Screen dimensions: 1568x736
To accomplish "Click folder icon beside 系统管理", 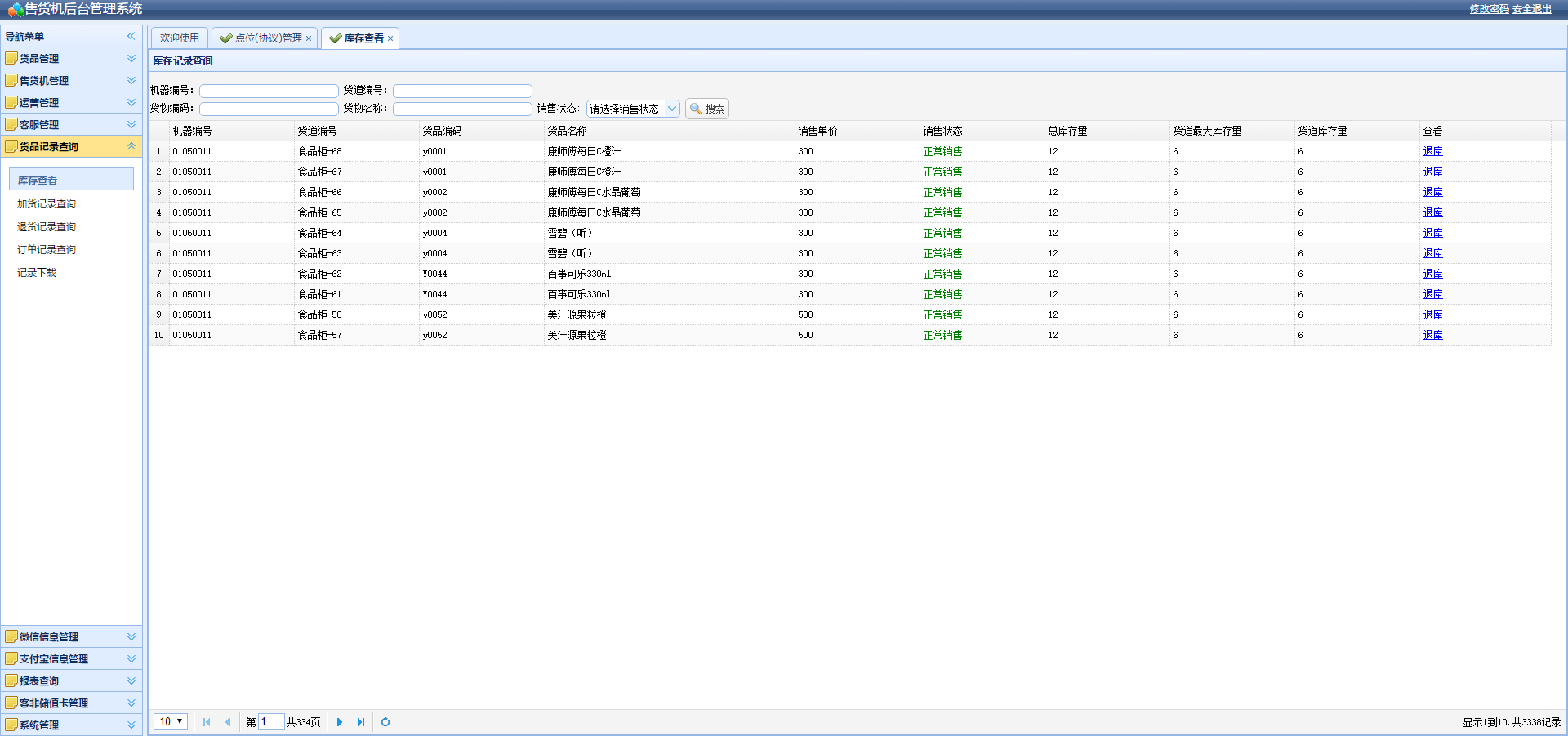I will 11,725.
